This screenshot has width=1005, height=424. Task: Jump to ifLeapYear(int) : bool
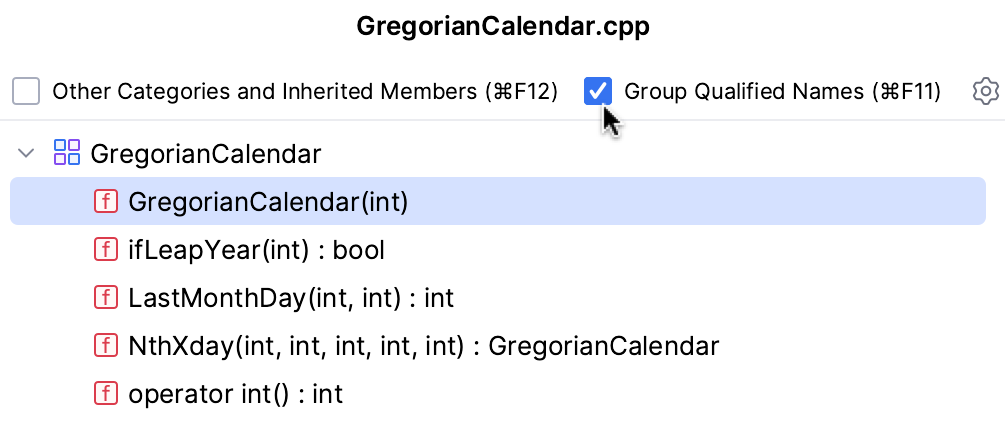(x=256, y=250)
